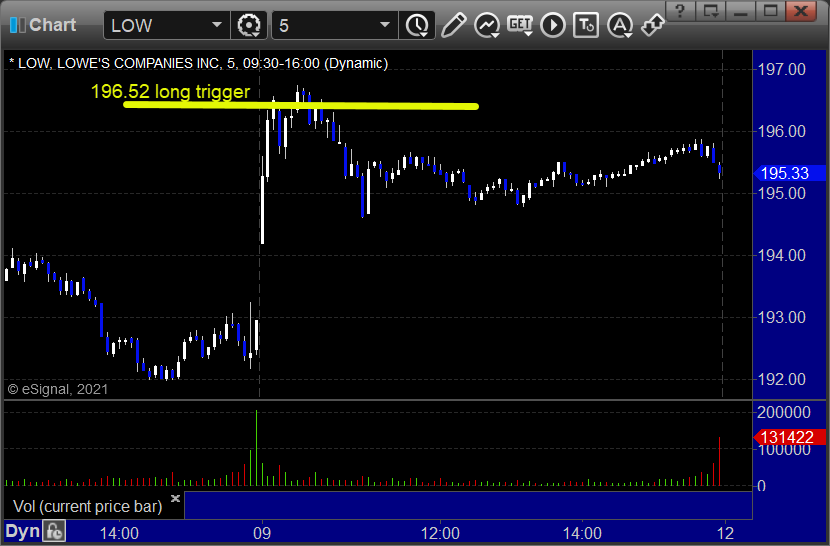Select the pencil drawing tool
830x546 pixels.
point(454,25)
